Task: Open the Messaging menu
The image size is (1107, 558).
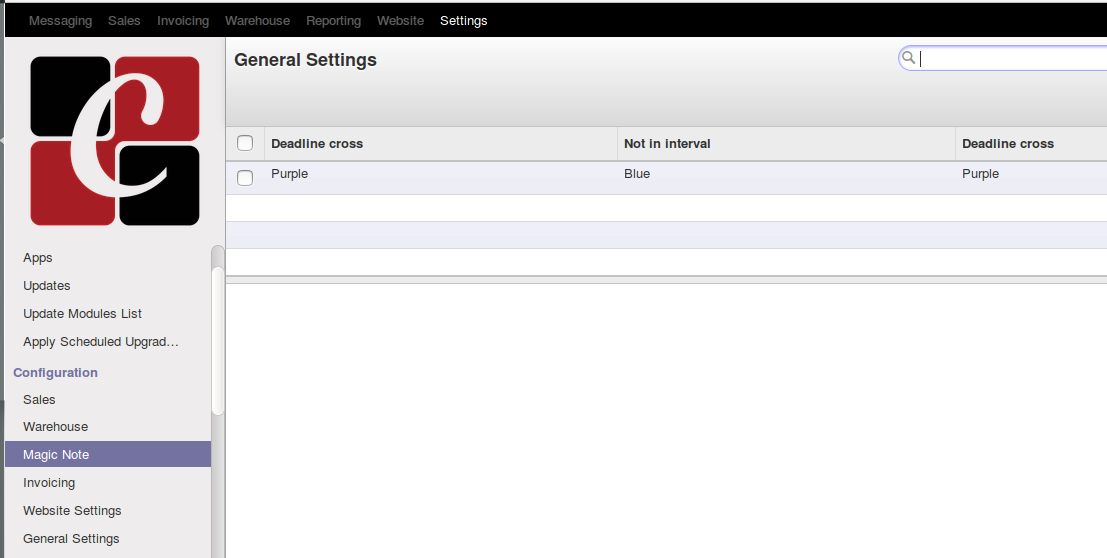Action: (60, 20)
